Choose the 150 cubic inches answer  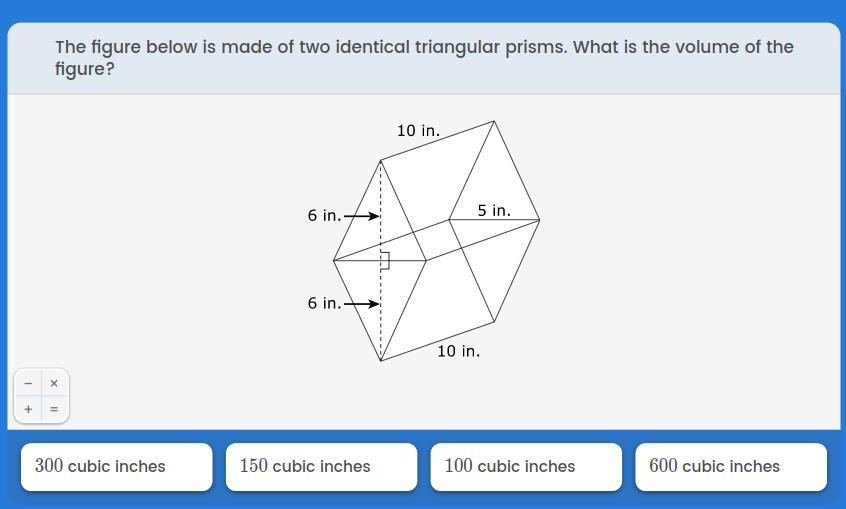coord(322,467)
